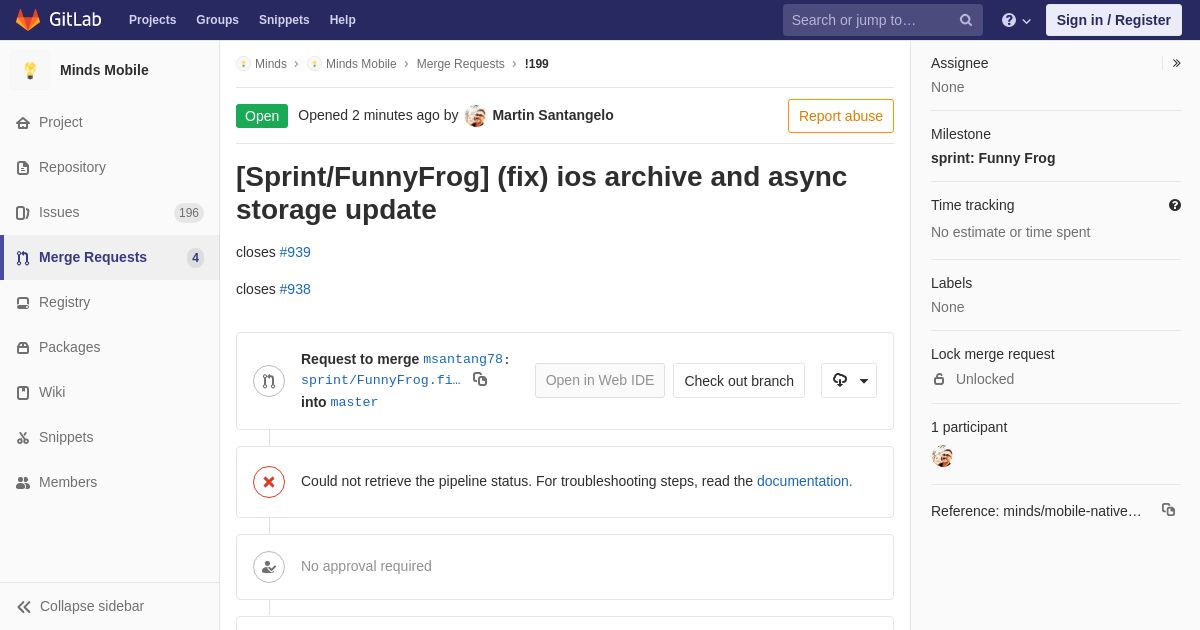
Task: Click the Sign in / Register button
Action: tap(1114, 20)
